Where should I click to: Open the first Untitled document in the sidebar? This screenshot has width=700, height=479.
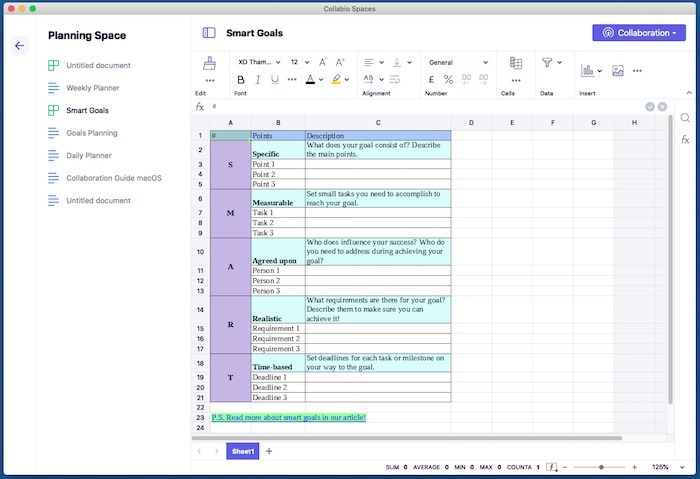point(98,66)
